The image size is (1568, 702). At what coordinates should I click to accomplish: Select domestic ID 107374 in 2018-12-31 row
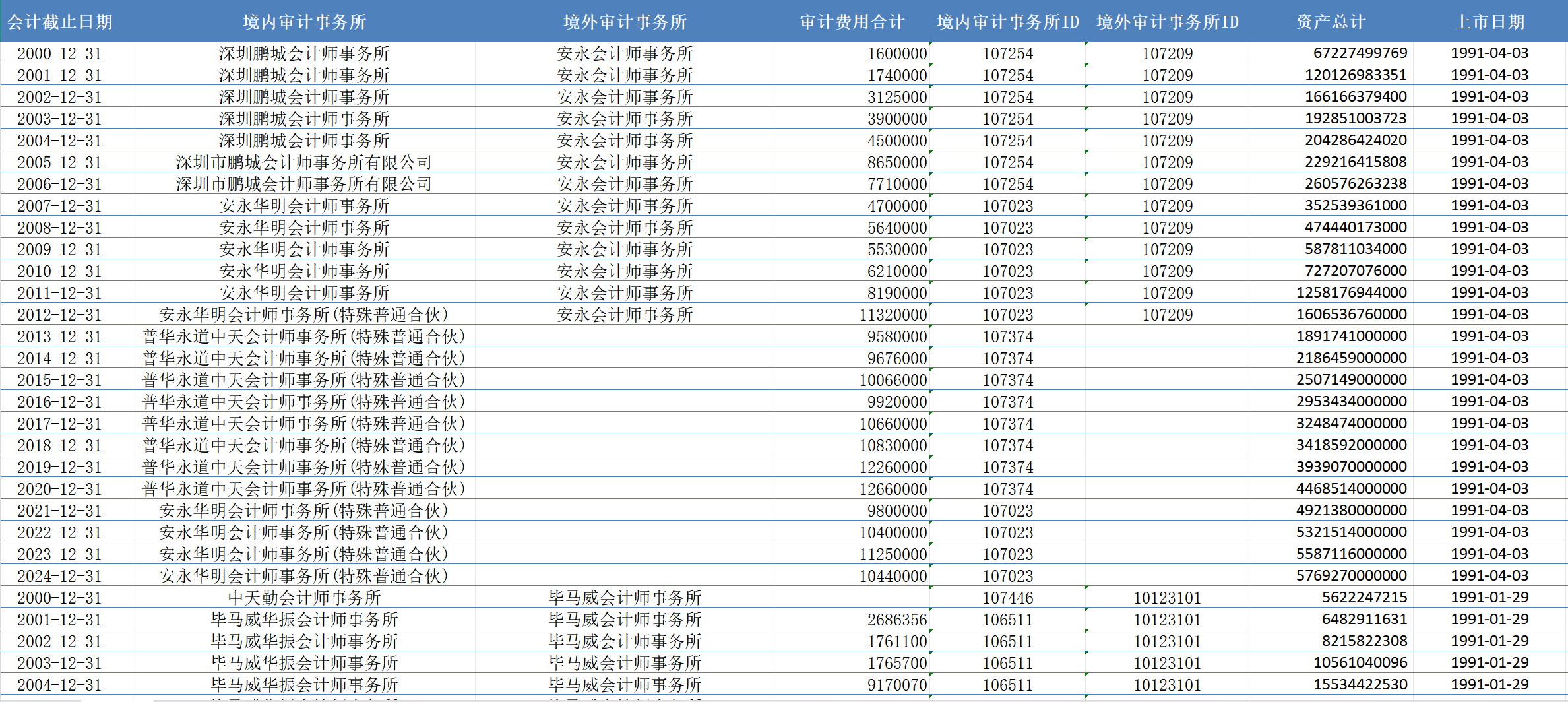1008,445
